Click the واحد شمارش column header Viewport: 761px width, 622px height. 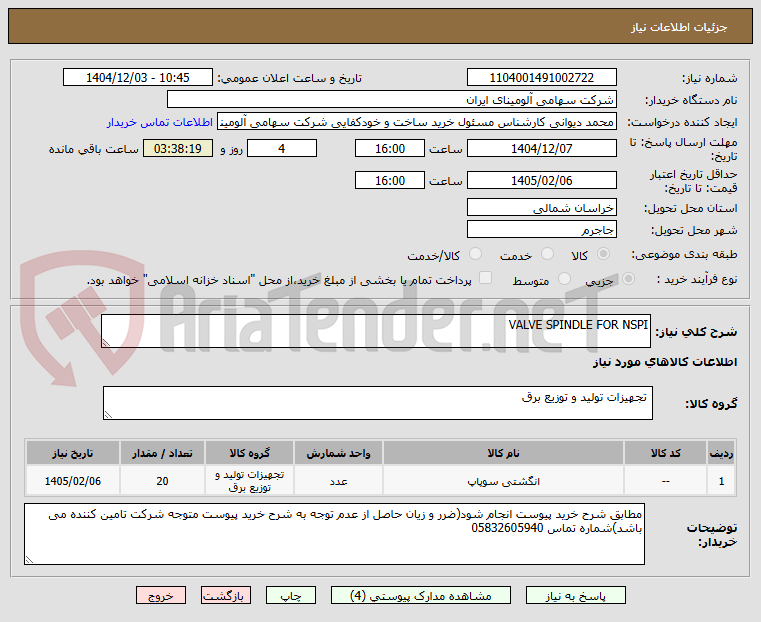coord(338,453)
